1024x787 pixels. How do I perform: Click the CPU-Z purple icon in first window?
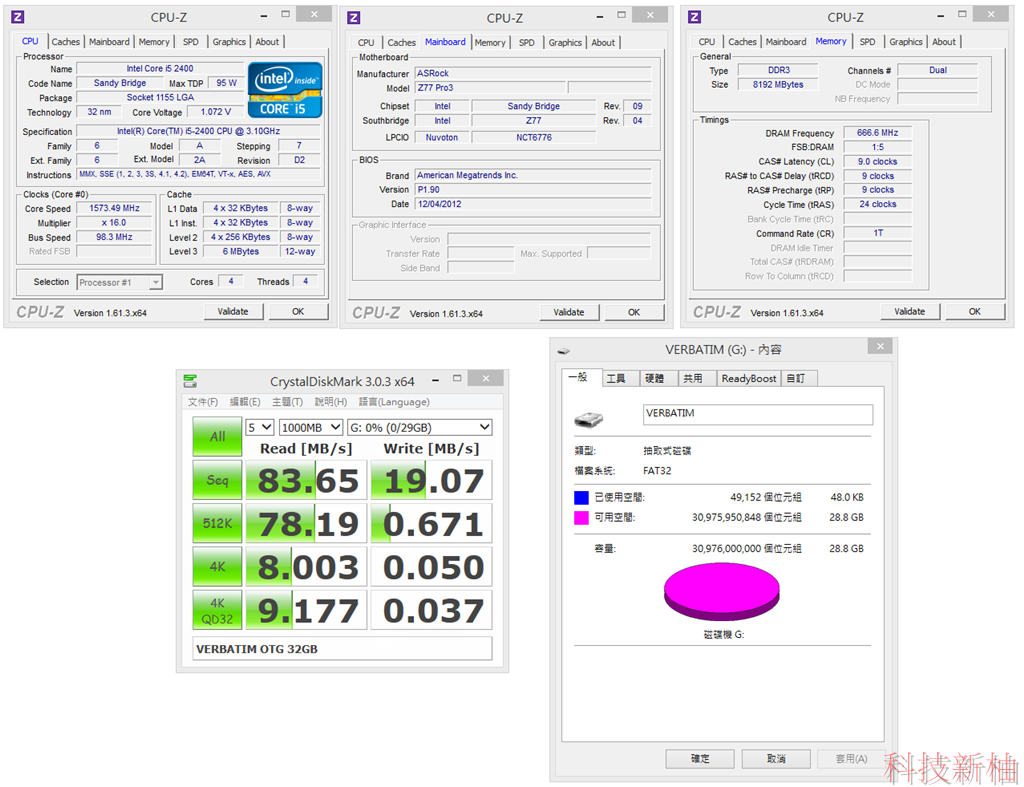click(18, 17)
